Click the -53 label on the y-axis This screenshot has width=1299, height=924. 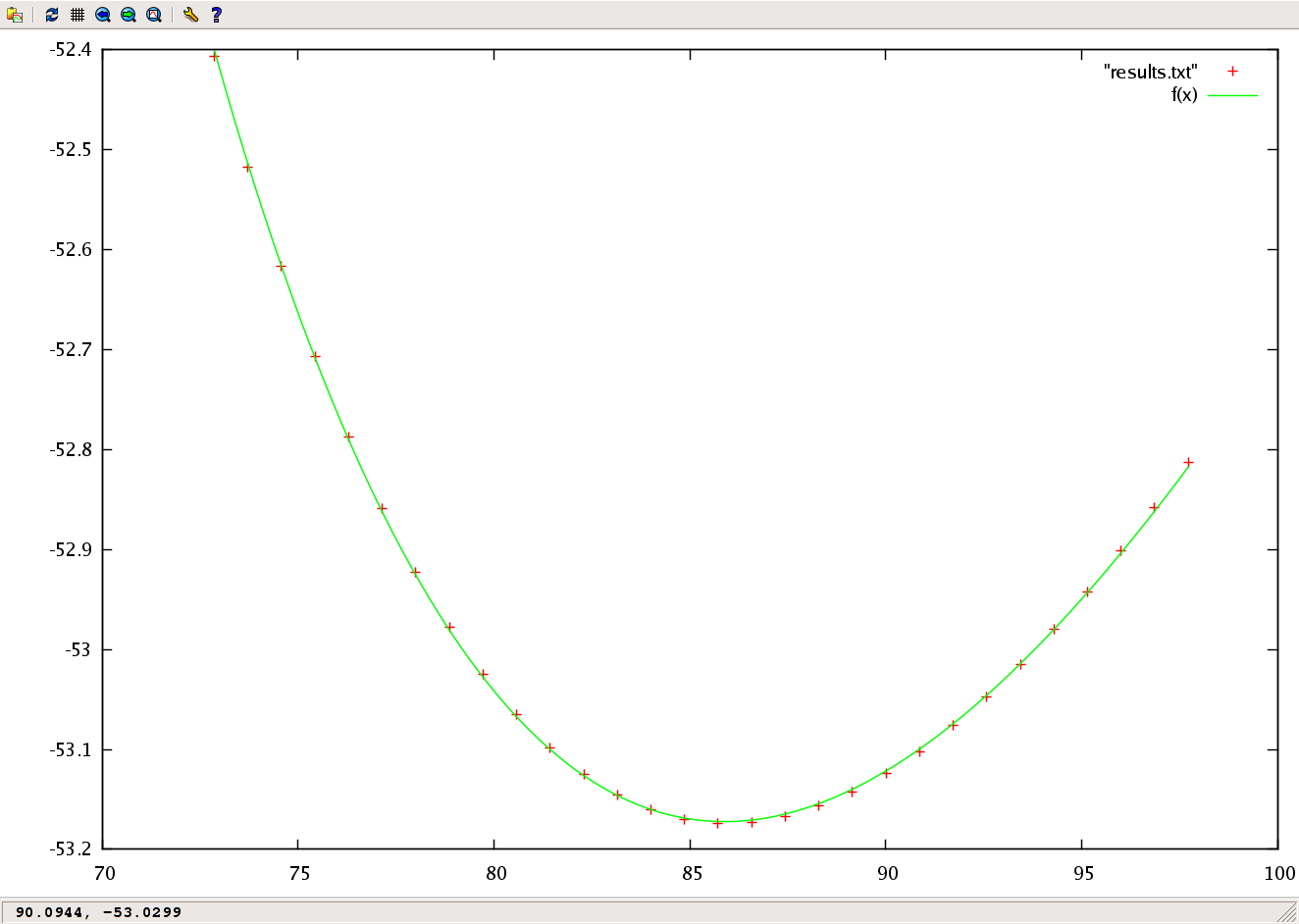pos(78,649)
